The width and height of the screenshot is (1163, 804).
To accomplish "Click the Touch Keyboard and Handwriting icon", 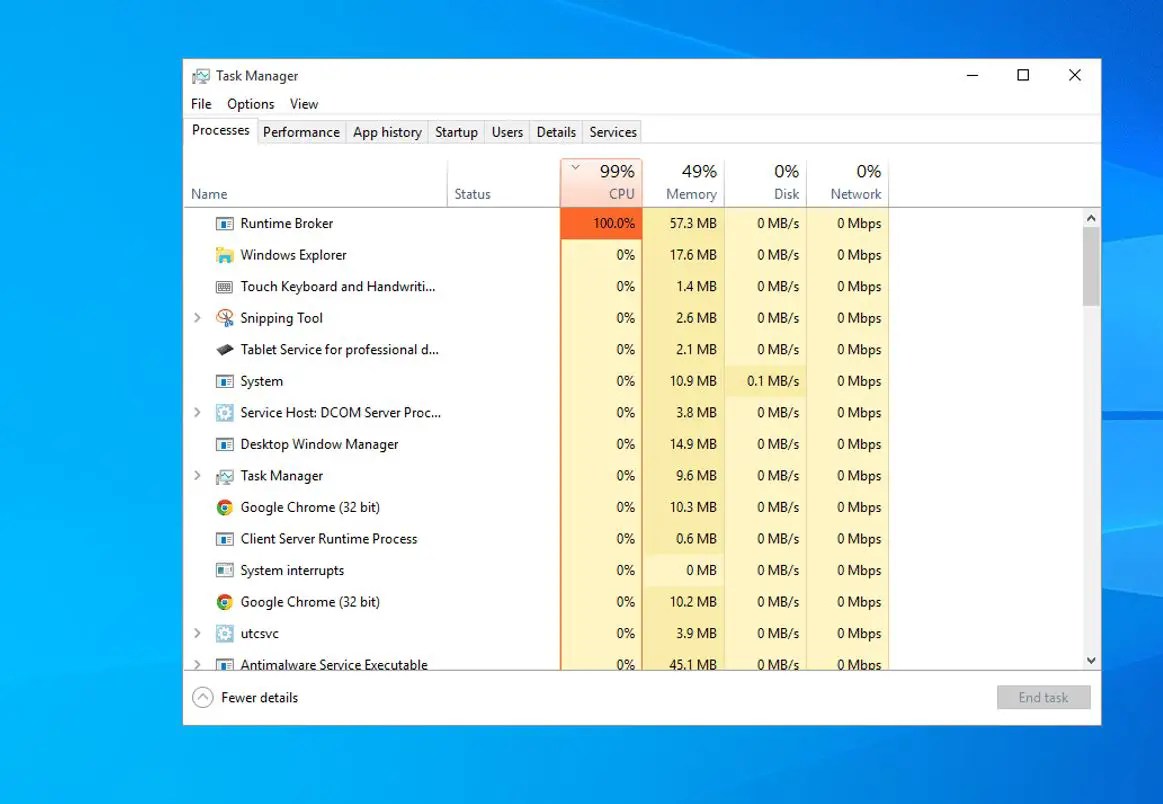I will tap(224, 286).
